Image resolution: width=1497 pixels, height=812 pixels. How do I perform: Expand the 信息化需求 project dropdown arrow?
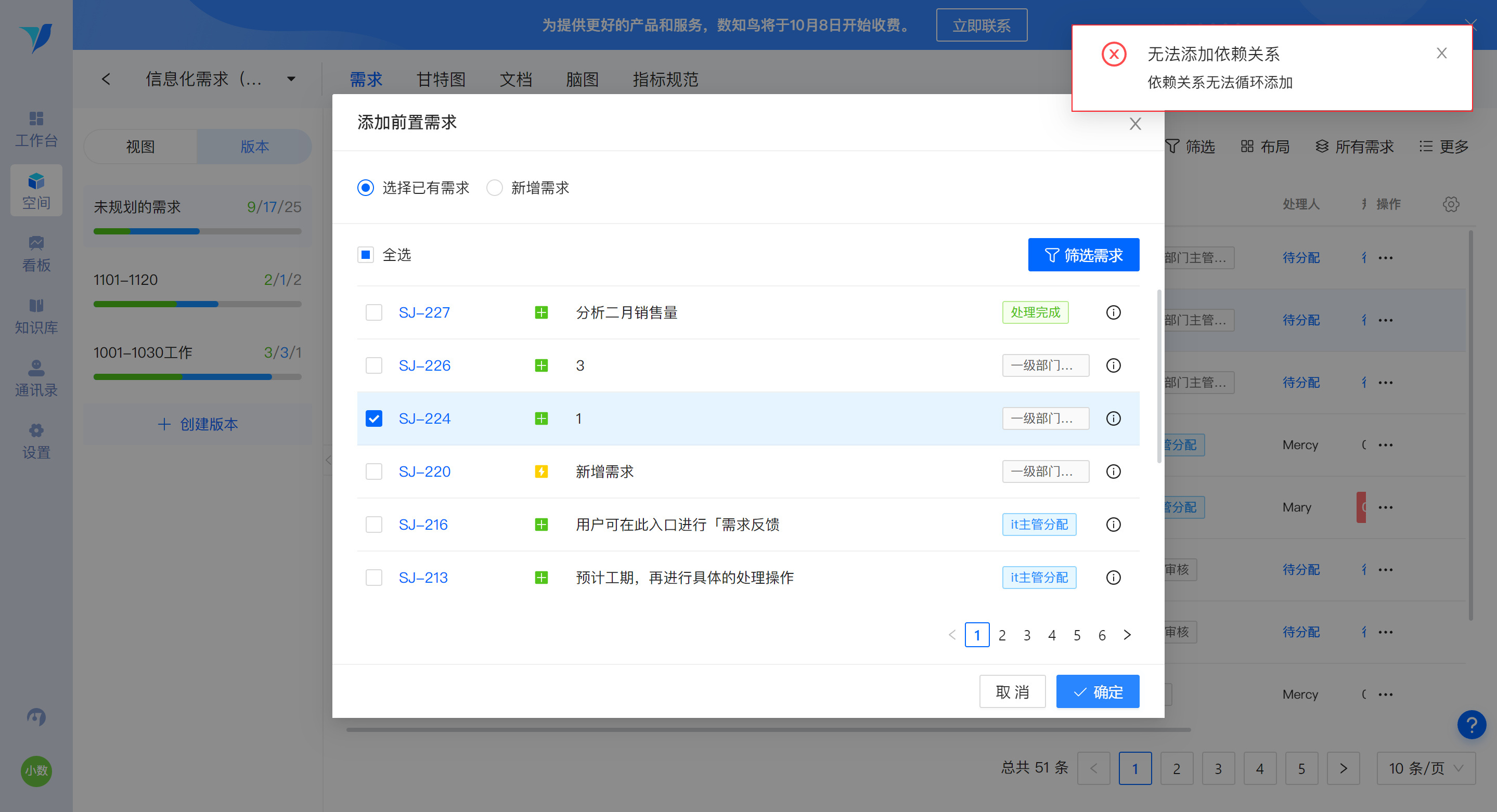pyautogui.click(x=291, y=79)
